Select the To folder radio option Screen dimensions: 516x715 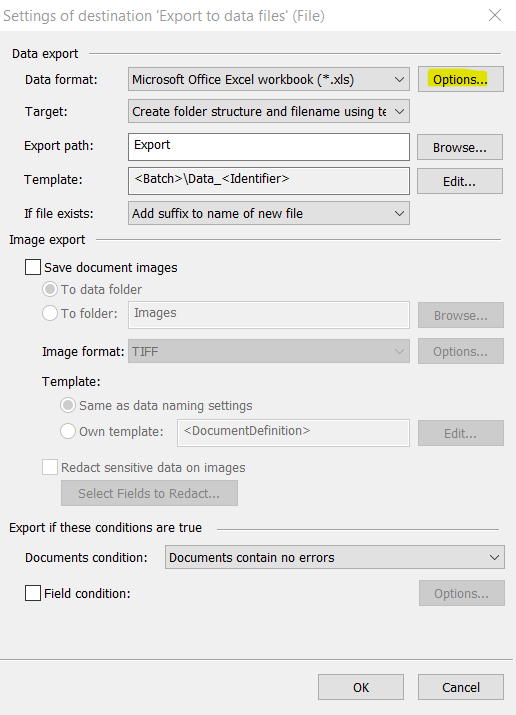pos(50,313)
